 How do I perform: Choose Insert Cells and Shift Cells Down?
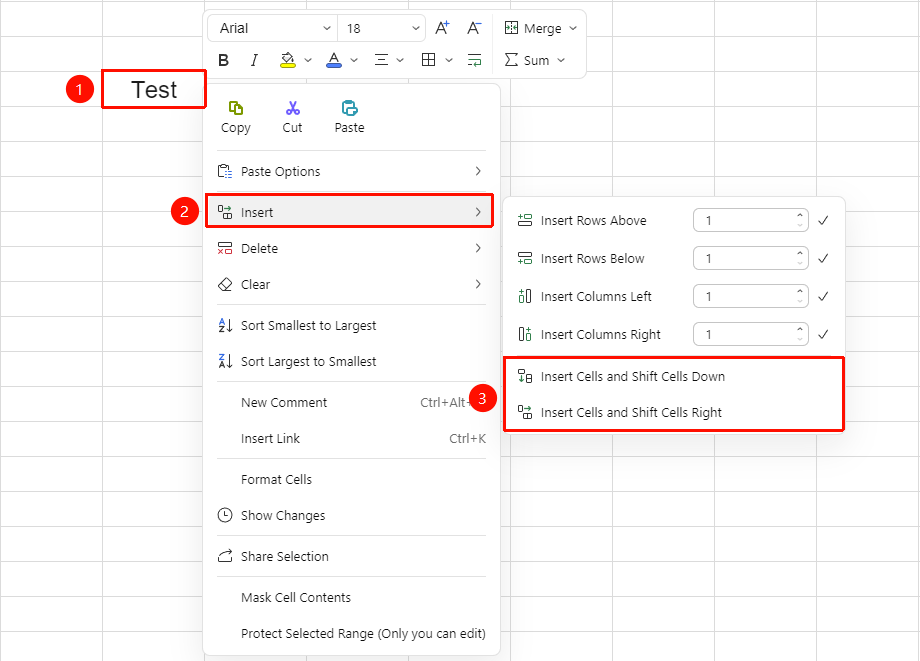(674, 377)
